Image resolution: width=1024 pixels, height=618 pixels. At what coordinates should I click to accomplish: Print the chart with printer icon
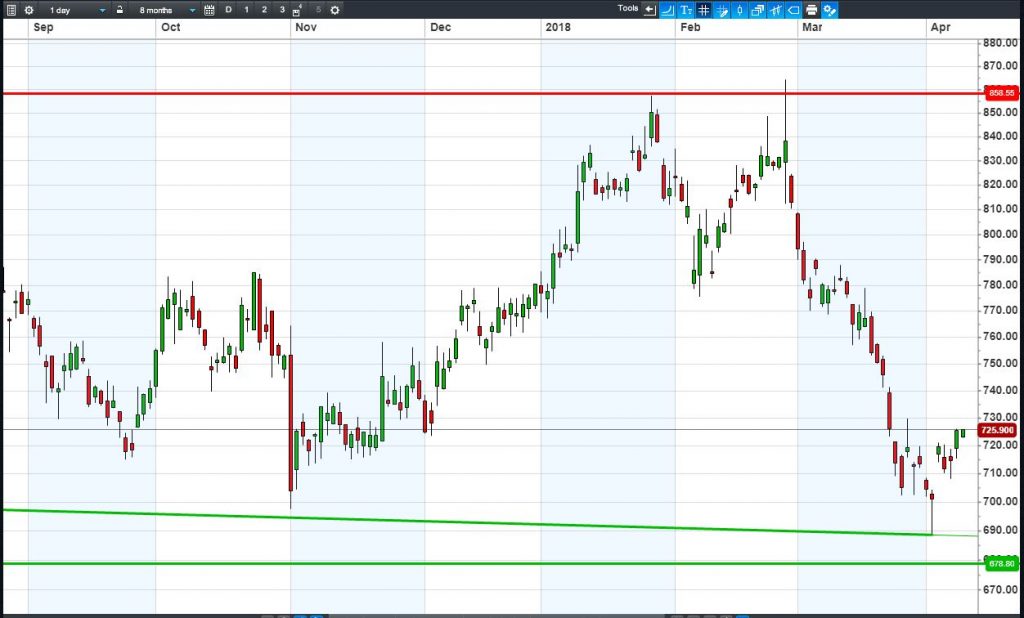point(812,10)
